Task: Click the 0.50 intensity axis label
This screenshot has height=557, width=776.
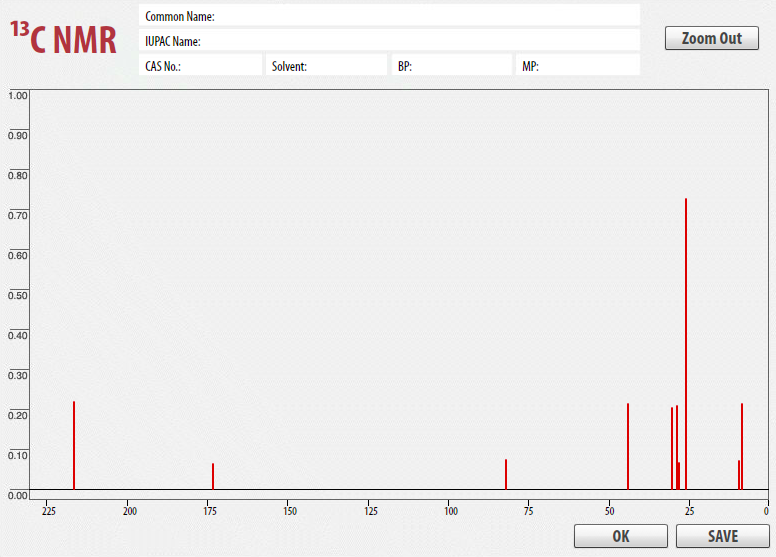Action: [x=18, y=296]
